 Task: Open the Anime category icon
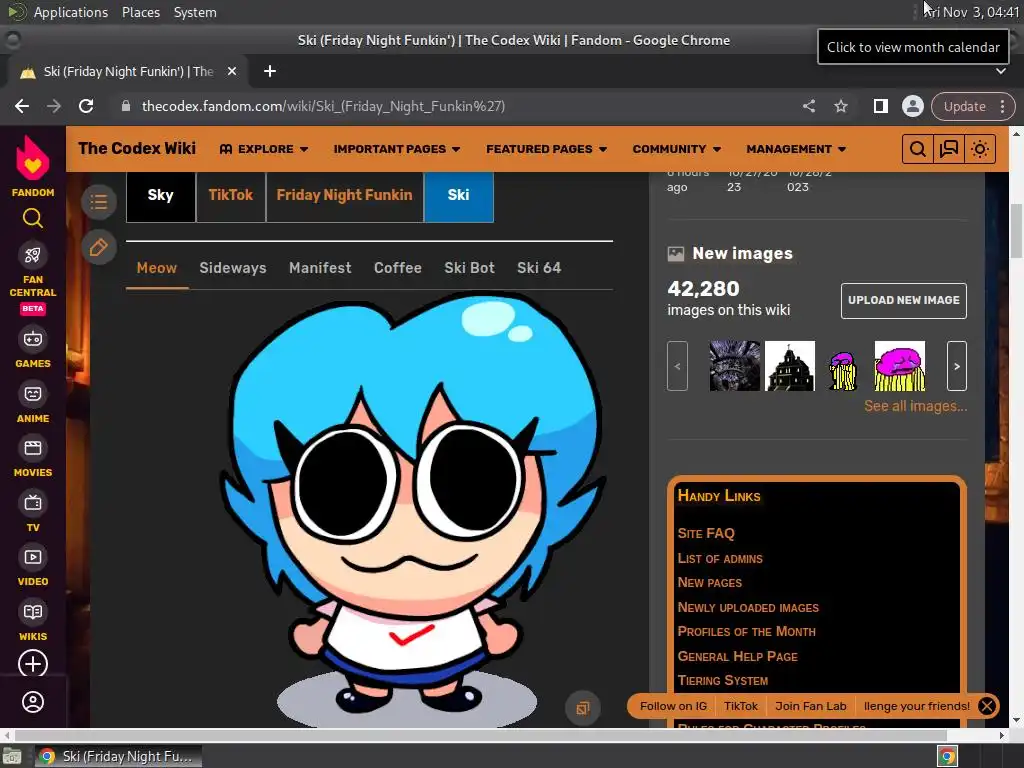point(33,394)
